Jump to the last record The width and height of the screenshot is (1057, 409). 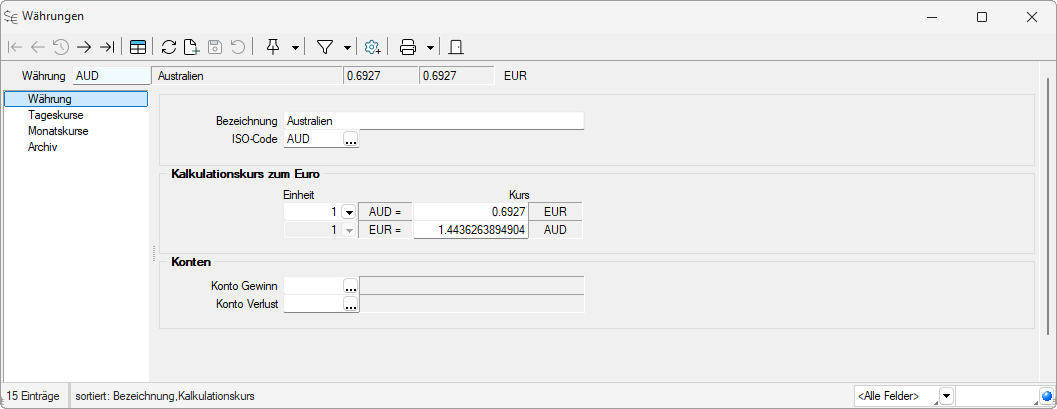click(107, 47)
